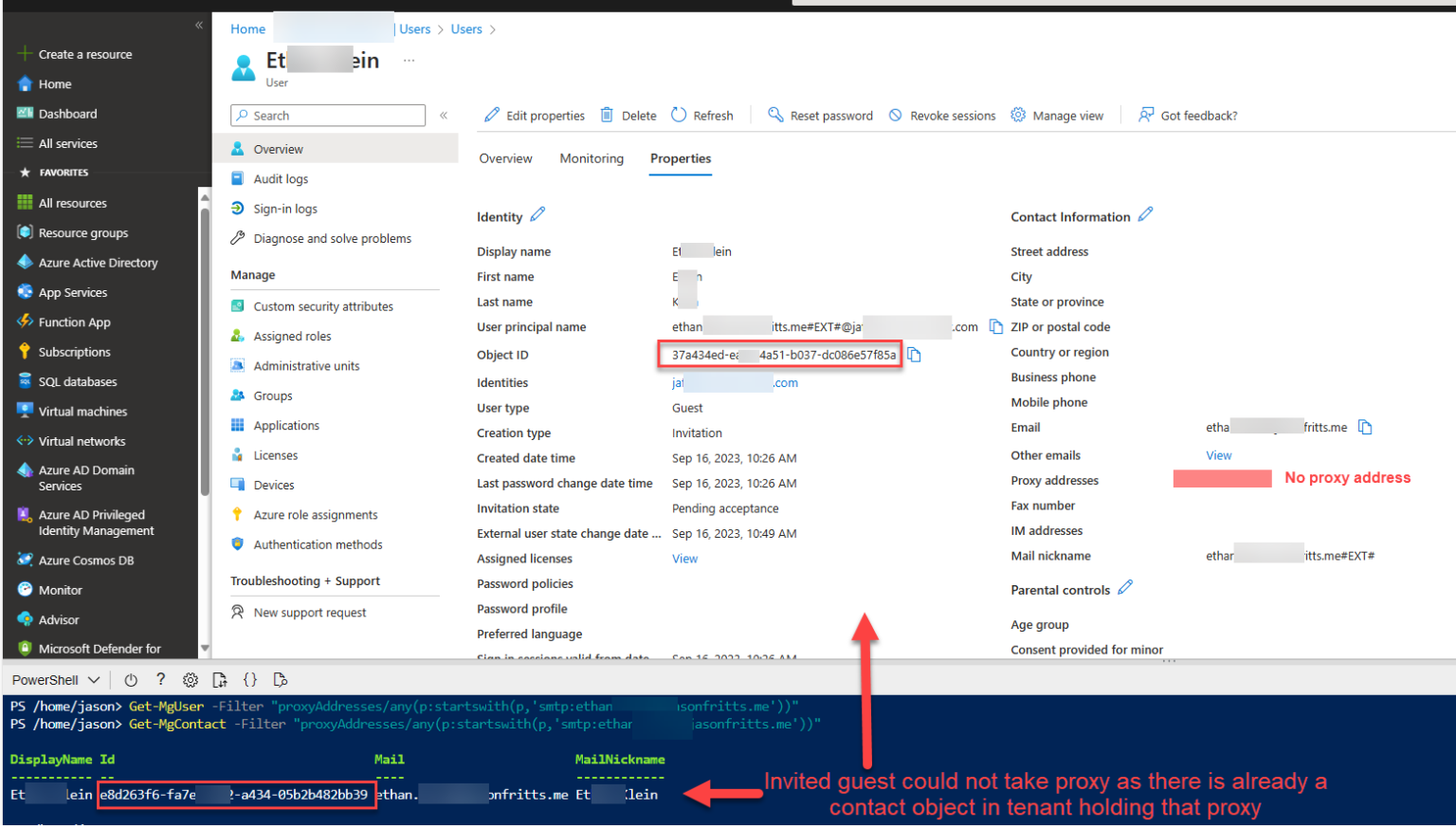The width and height of the screenshot is (1456, 828).
Task: Click the Search box in the user blade
Action: 327,115
